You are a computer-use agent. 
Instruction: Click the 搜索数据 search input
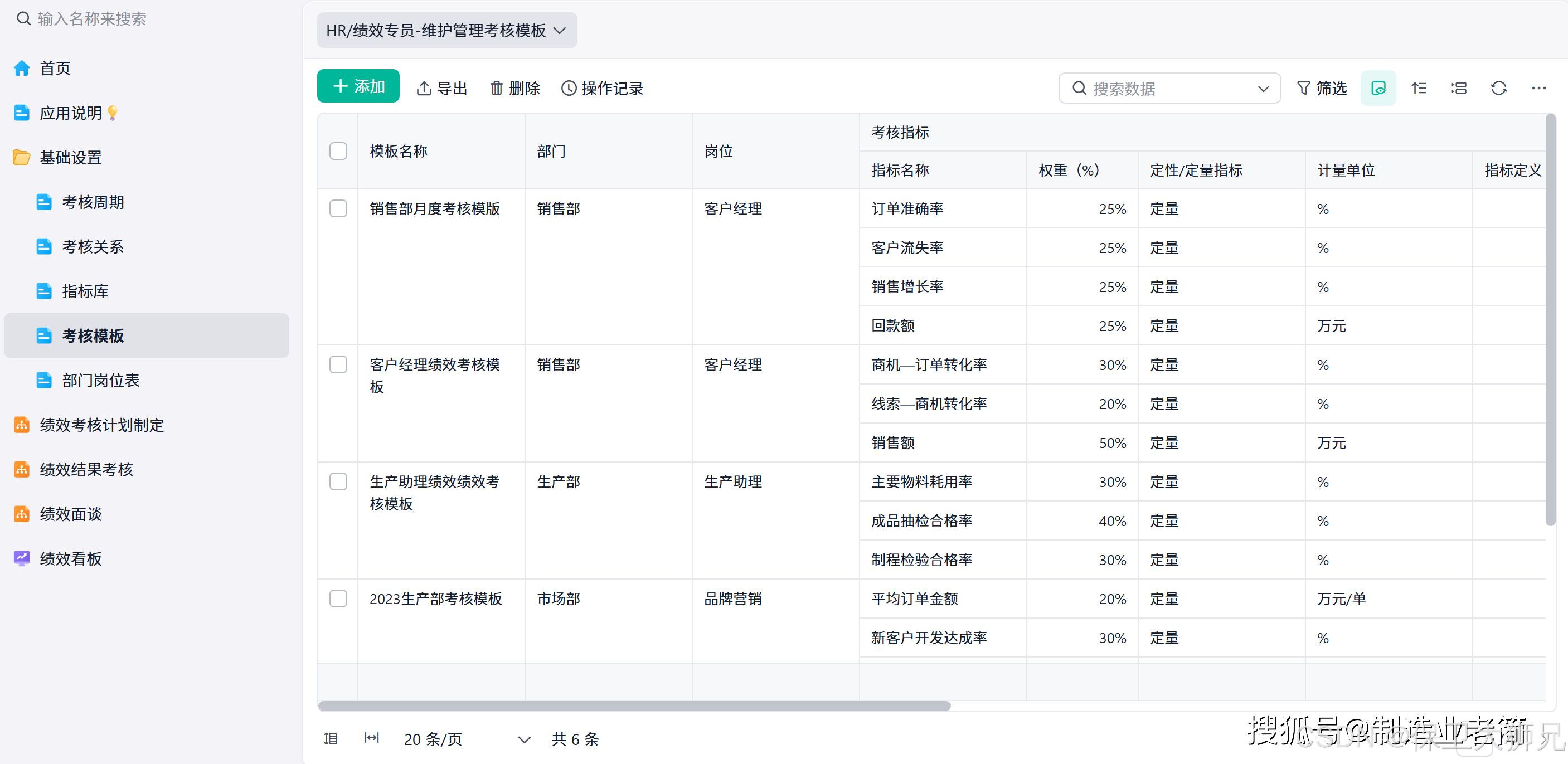point(1170,89)
